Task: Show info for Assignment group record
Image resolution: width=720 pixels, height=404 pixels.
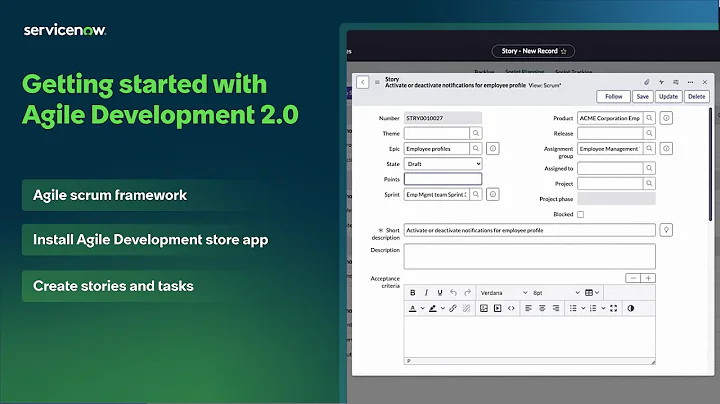Action: click(x=666, y=148)
